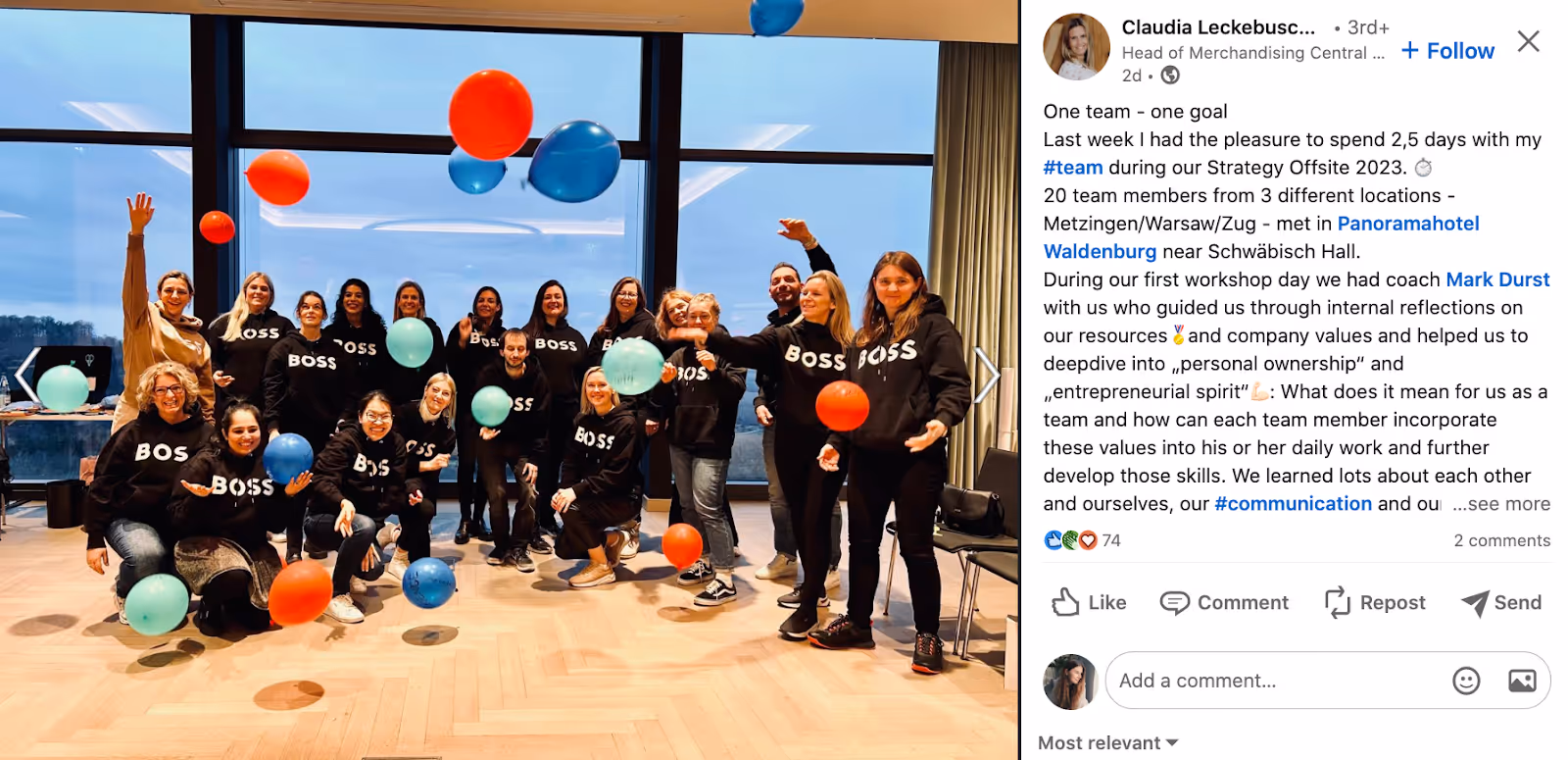The height and width of the screenshot is (760, 1568).
Task: Attach a photo via image icon
Action: click(1522, 681)
